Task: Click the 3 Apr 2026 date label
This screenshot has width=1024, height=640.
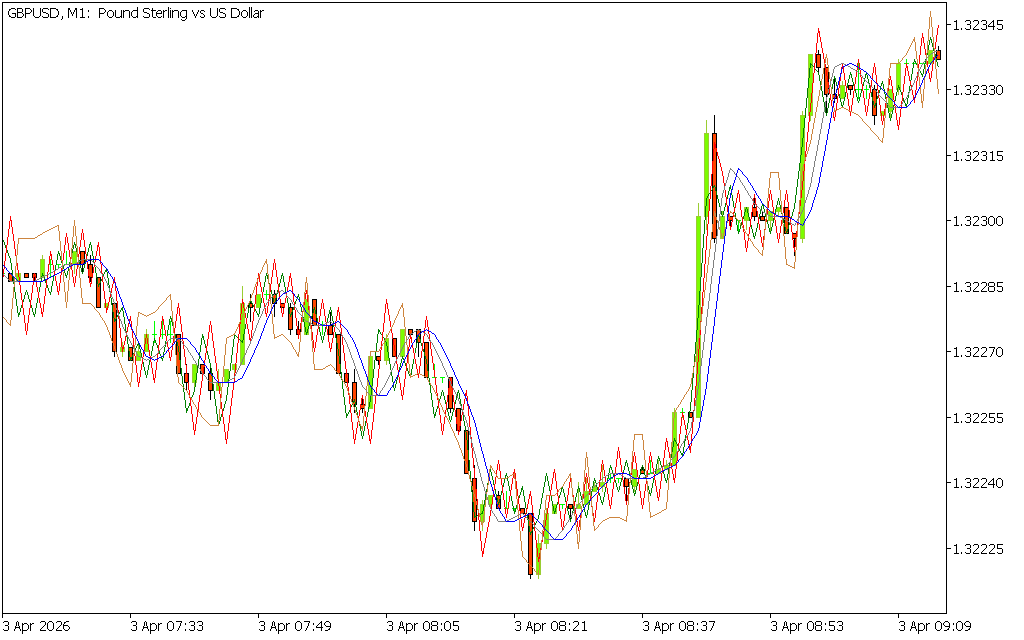Action: pyautogui.click(x=39, y=626)
